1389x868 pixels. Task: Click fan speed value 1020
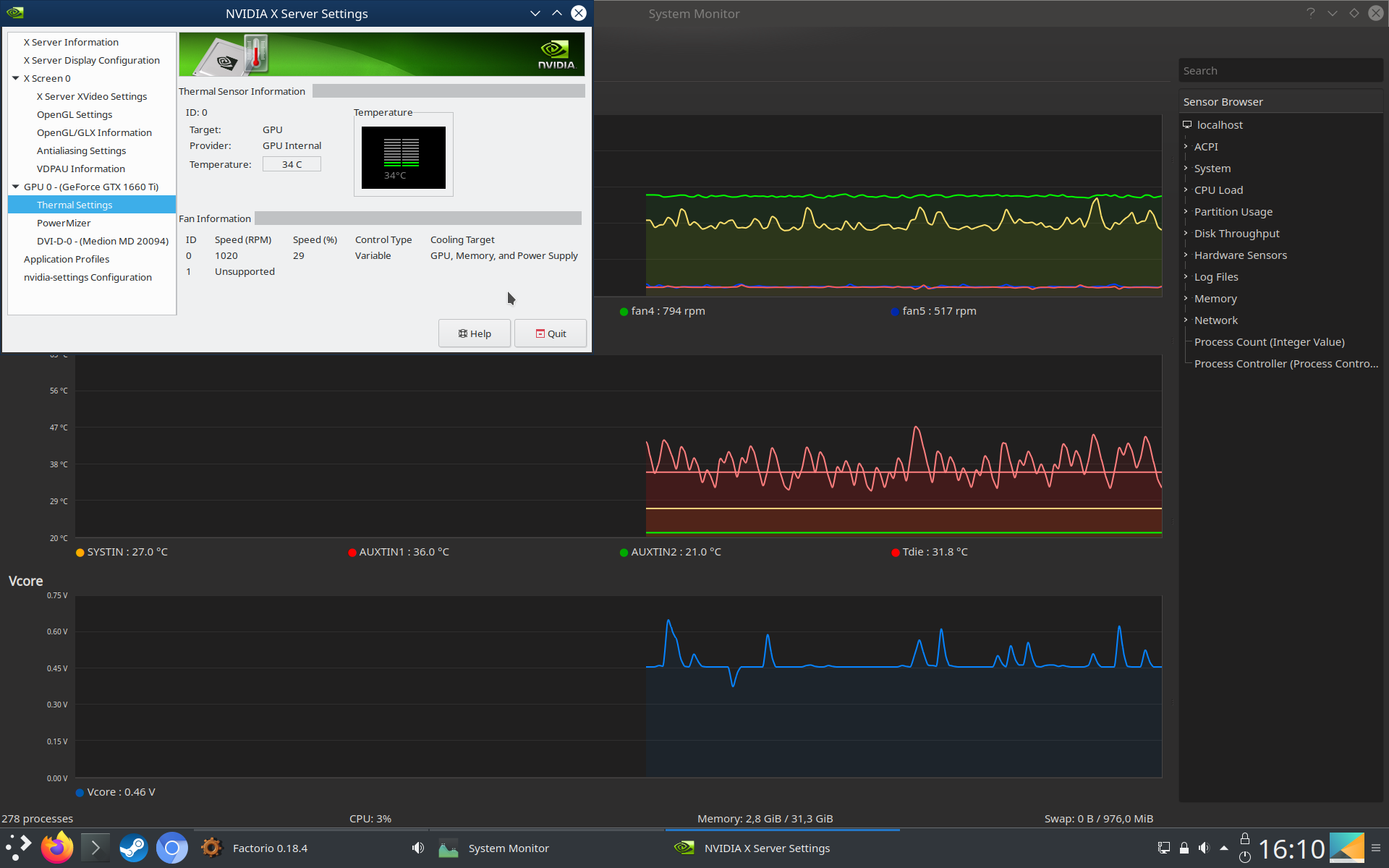click(226, 255)
